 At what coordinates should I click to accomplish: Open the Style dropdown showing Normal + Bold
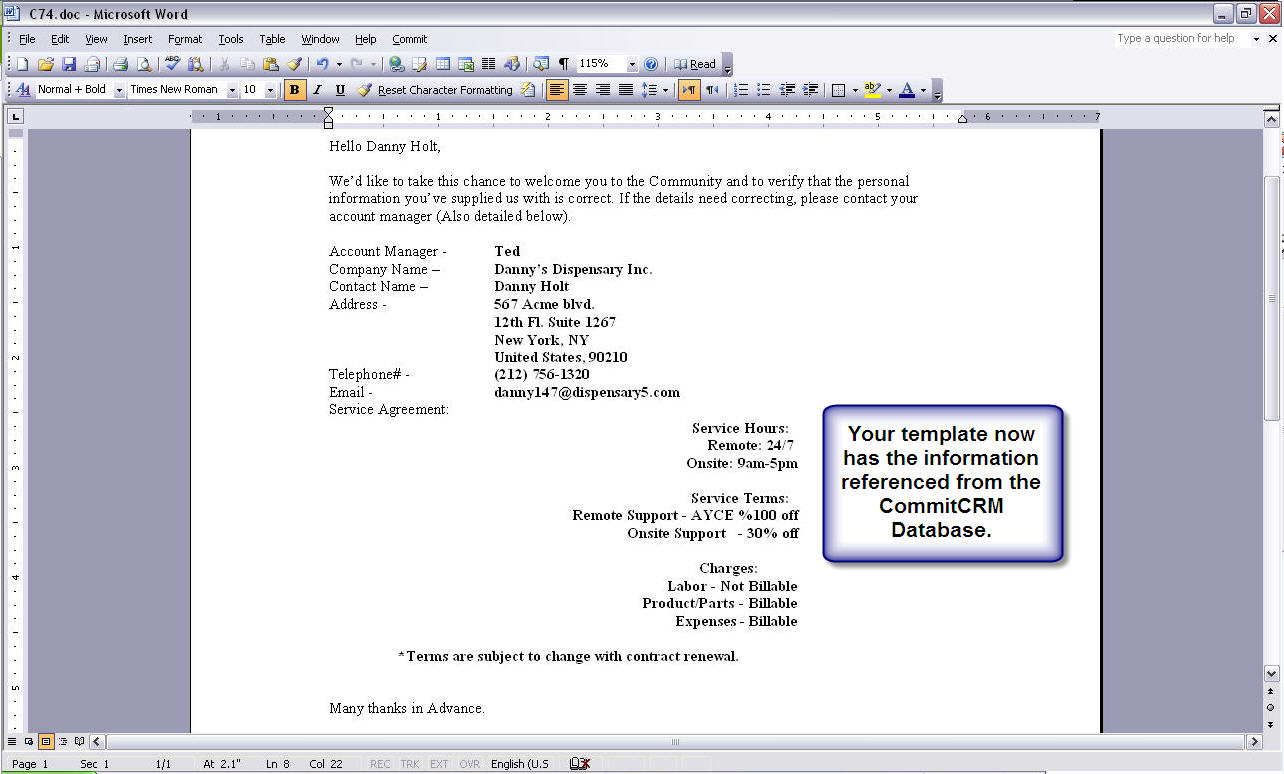(x=119, y=90)
